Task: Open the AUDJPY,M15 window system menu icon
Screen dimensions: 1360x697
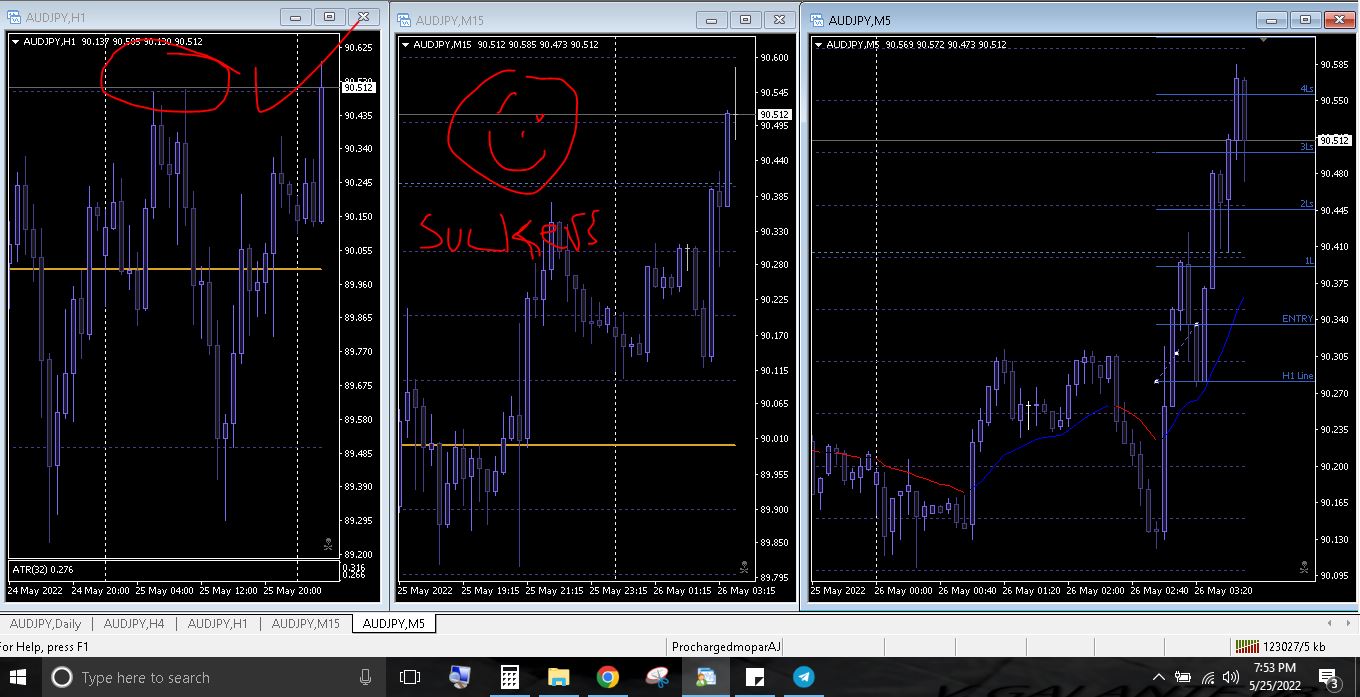Action: pyautogui.click(x=403, y=20)
